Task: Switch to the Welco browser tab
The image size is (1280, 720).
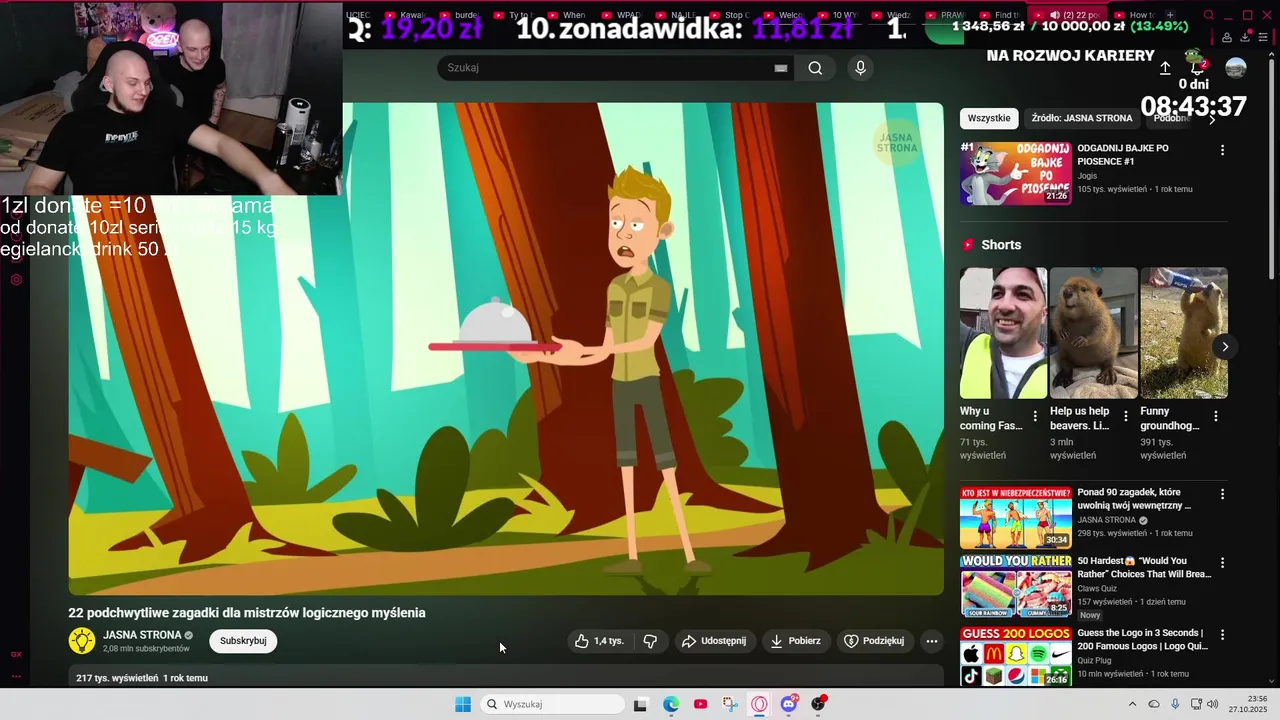Action: coord(784,15)
